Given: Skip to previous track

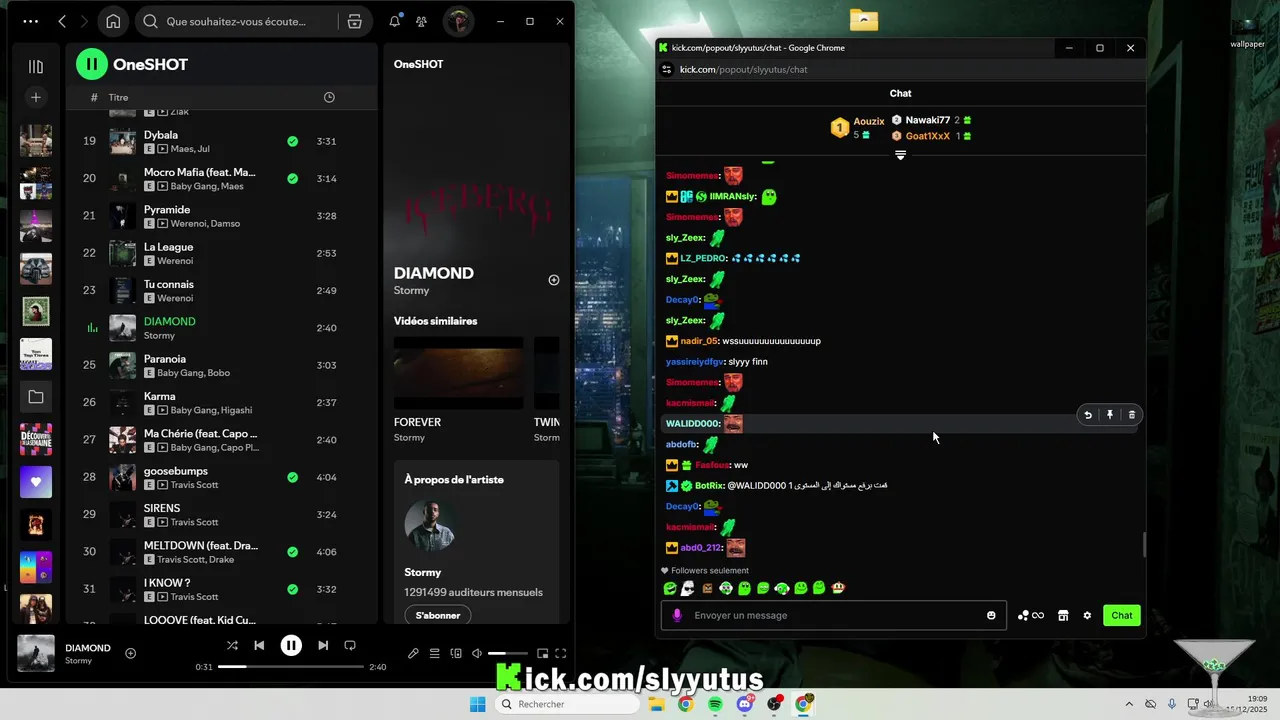Looking at the screenshot, I should pyautogui.click(x=259, y=645).
